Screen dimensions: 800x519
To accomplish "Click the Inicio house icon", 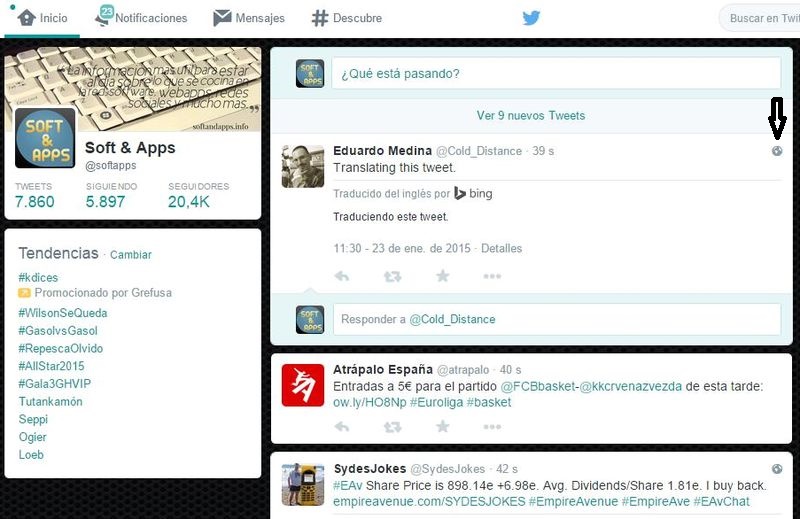I will (27, 18).
